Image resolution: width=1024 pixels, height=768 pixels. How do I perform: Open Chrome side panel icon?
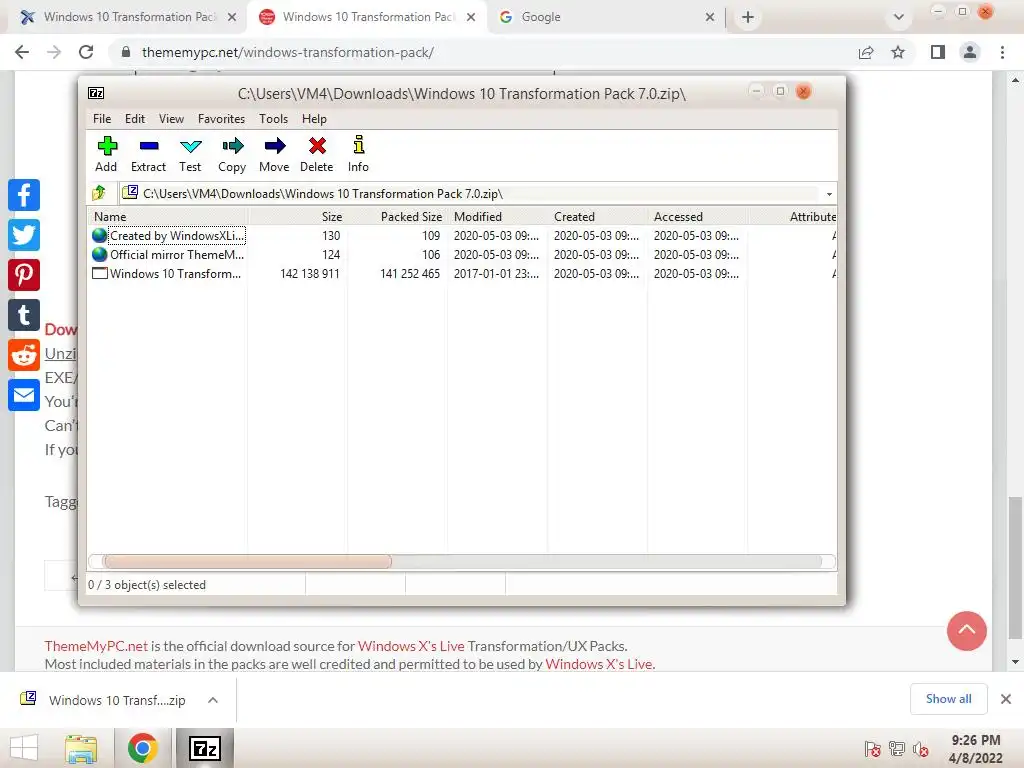[x=938, y=52]
